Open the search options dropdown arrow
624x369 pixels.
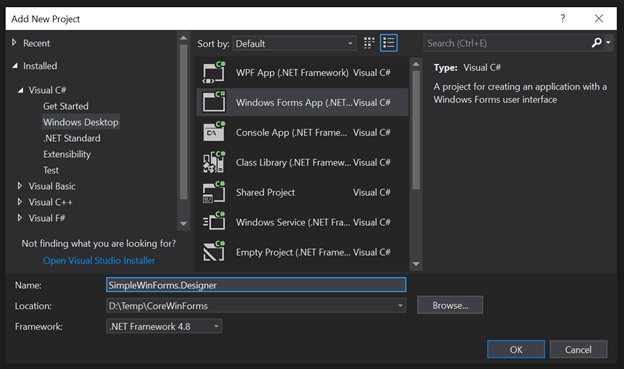608,42
